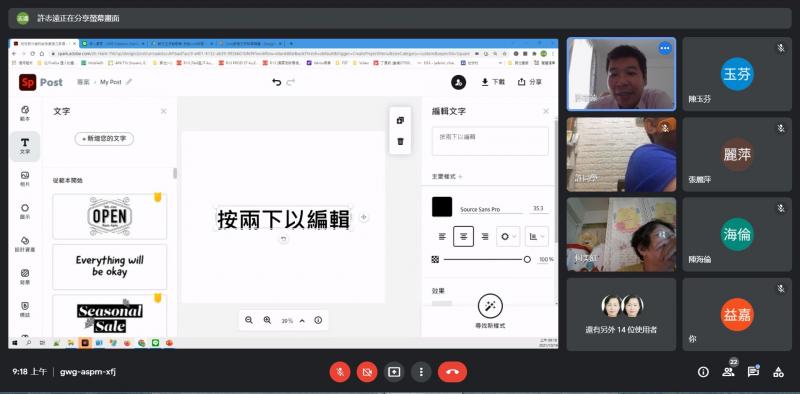The image size is (800, 394).
Task: Center-align the text
Action: point(463,237)
